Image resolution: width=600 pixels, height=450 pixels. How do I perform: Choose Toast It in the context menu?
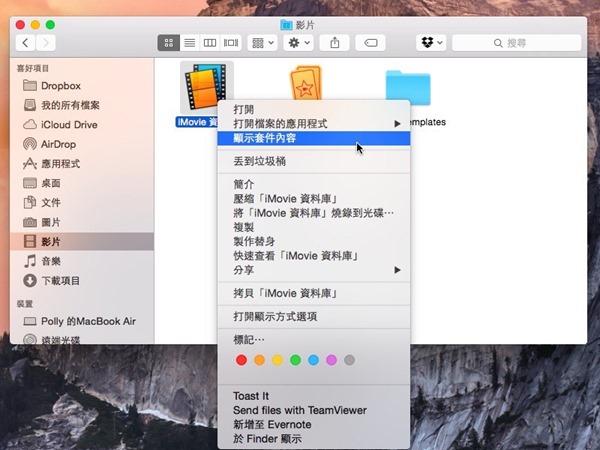click(314, 396)
